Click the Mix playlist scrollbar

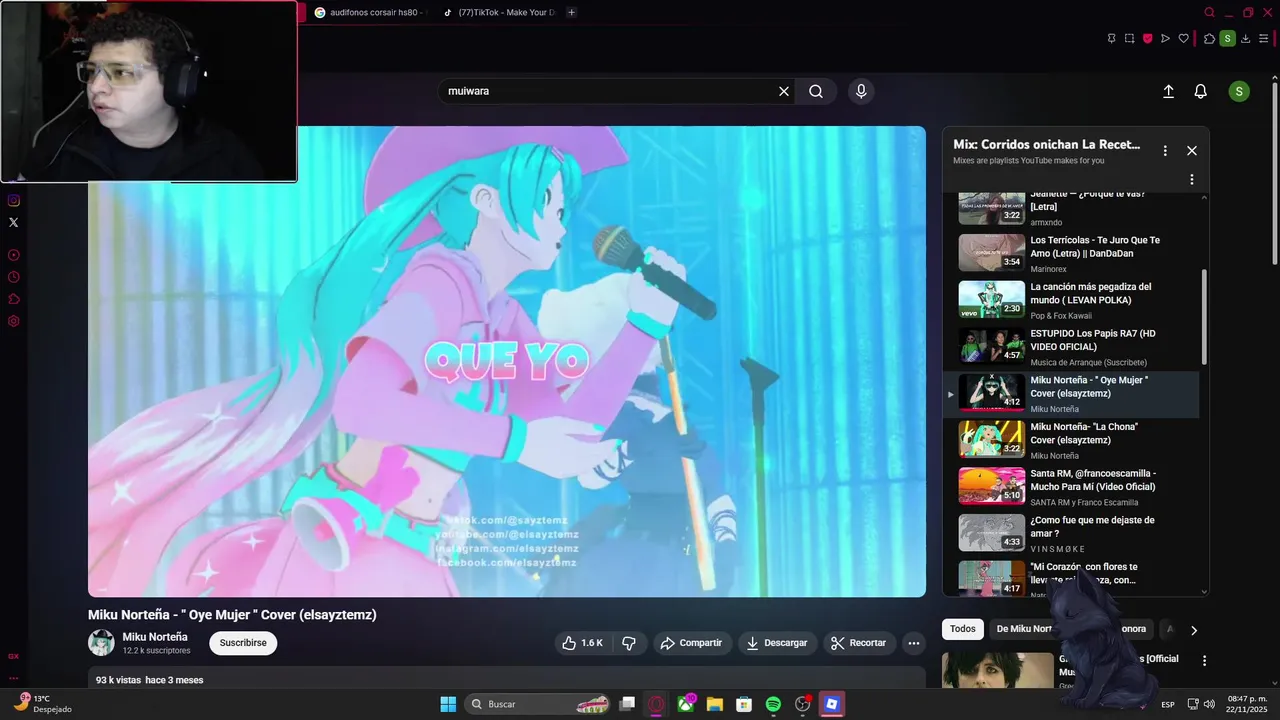click(1204, 318)
